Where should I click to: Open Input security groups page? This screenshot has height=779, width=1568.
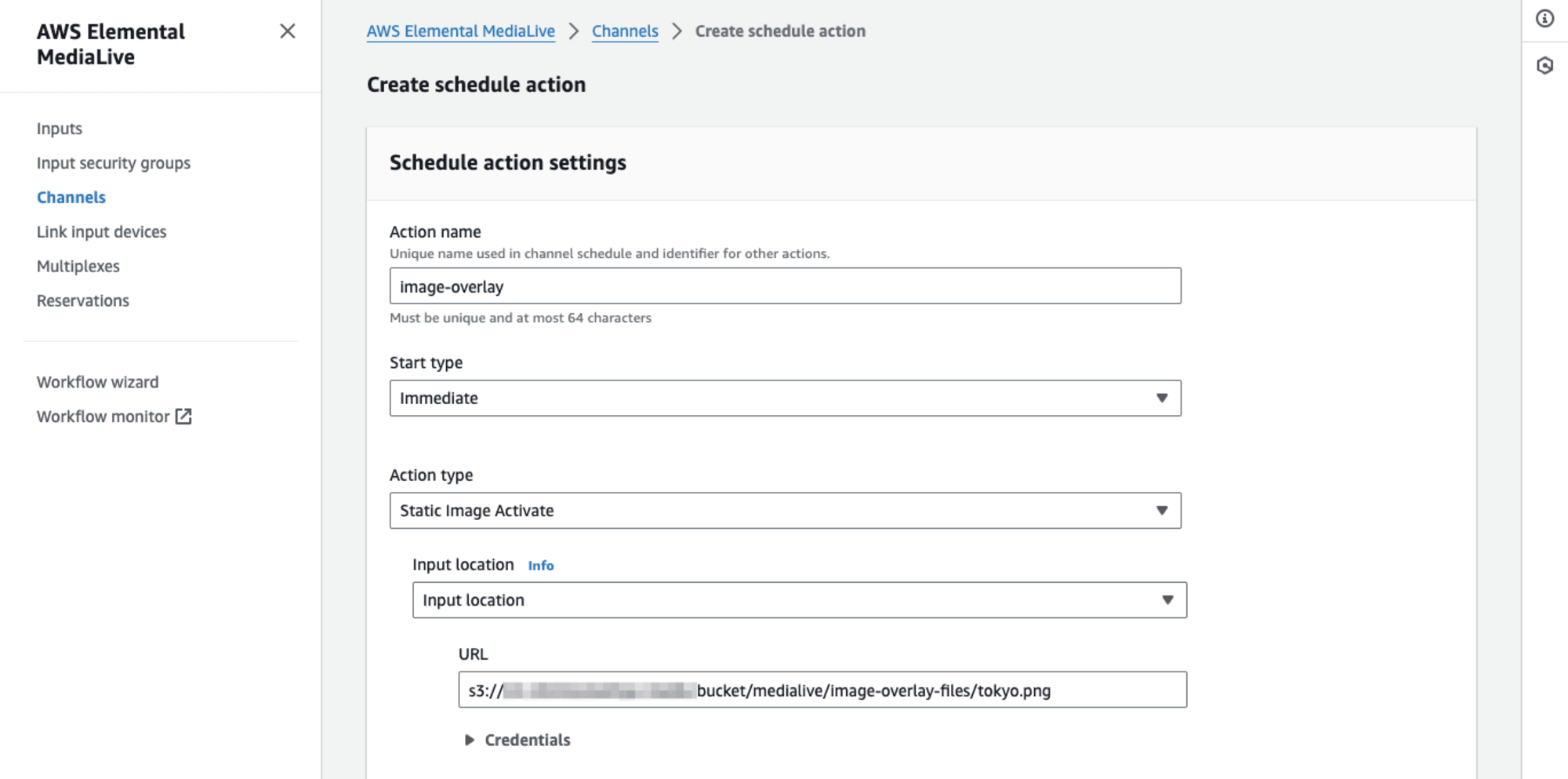tap(114, 163)
